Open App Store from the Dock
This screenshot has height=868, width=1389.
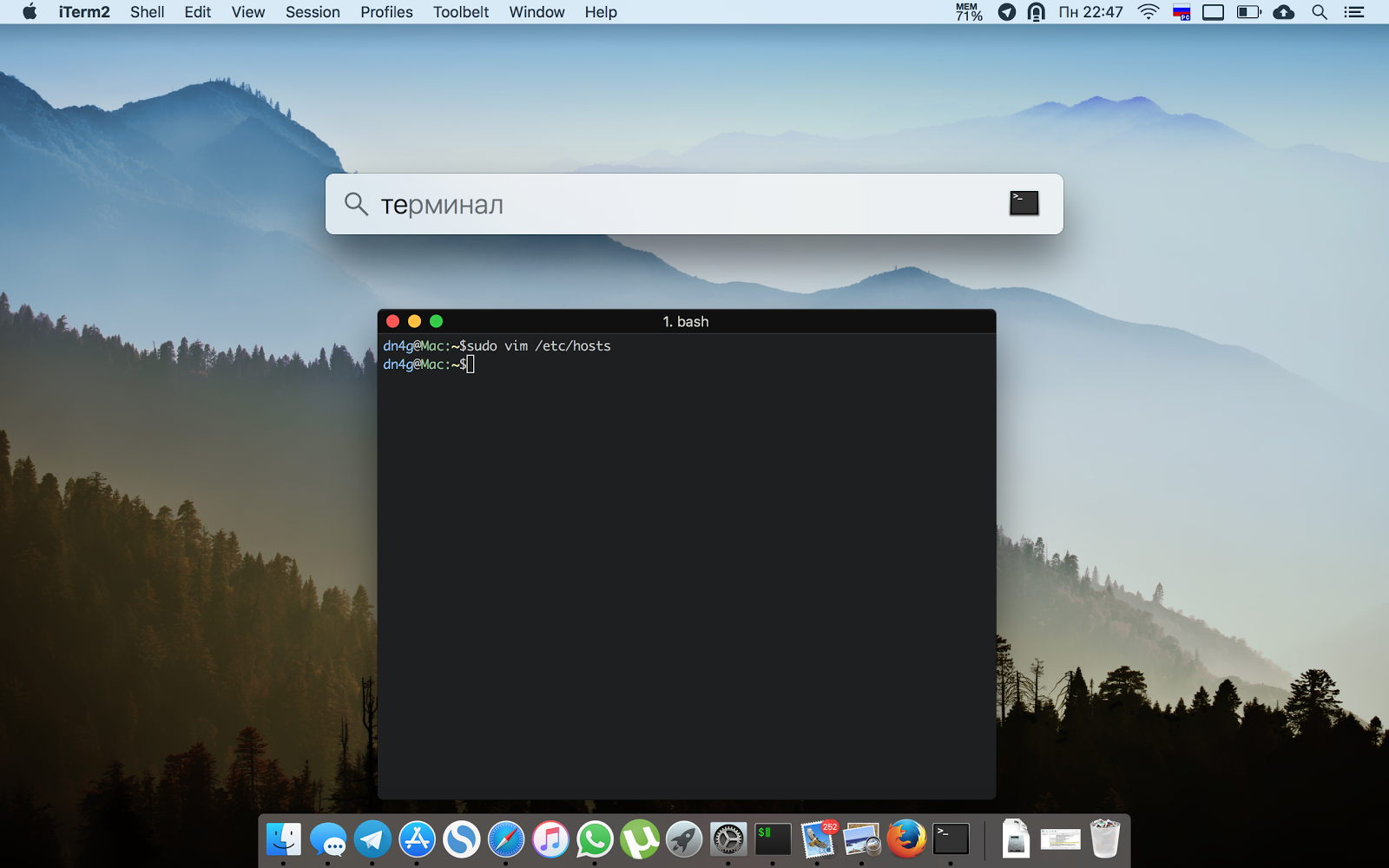pos(417,839)
